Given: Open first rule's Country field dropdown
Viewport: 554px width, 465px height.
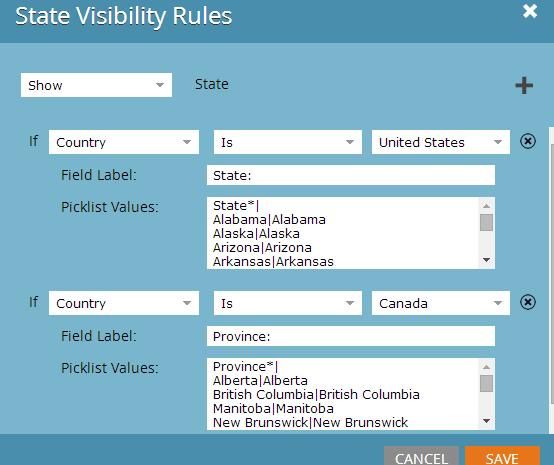Looking at the screenshot, I should click(x=124, y=142).
